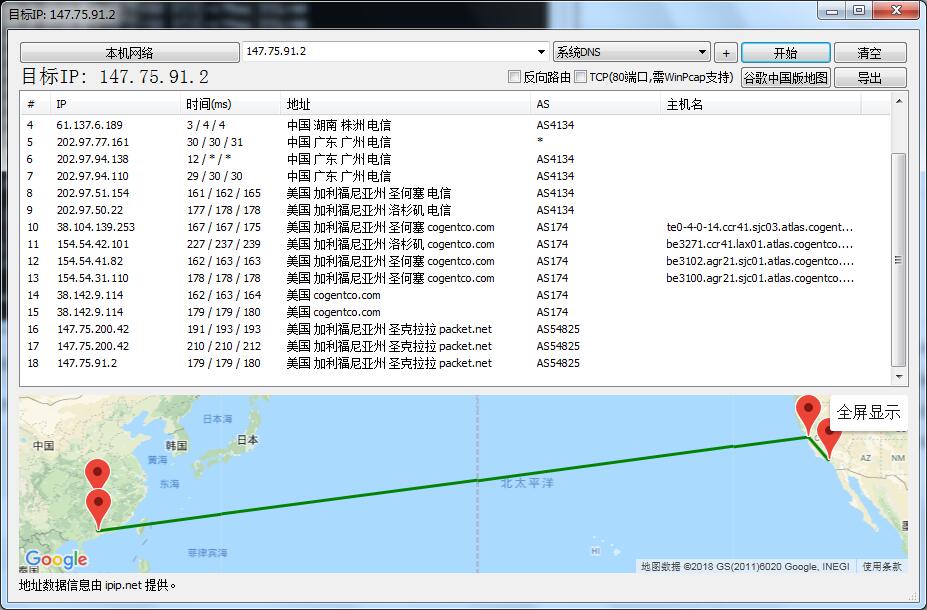
Task: Click the application icon in title bar
Action: pos(8,10)
